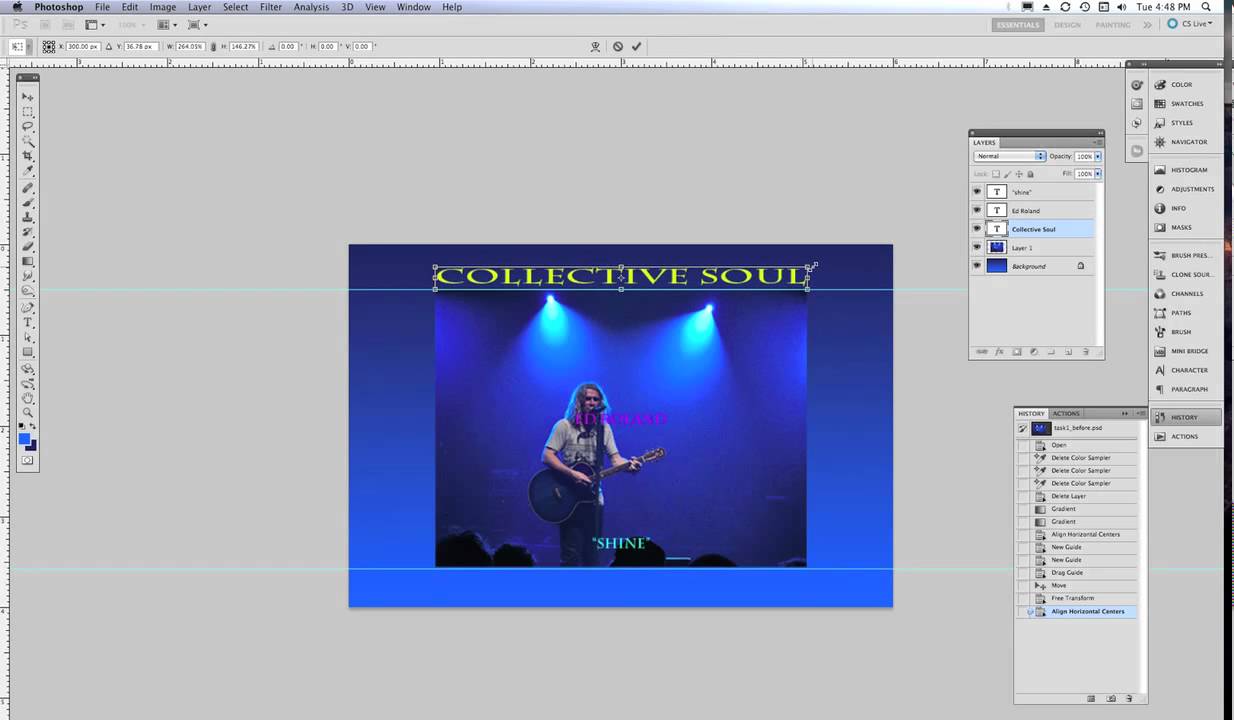Open the Filter menu
Viewport: 1234px width, 720px height.
[271, 7]
